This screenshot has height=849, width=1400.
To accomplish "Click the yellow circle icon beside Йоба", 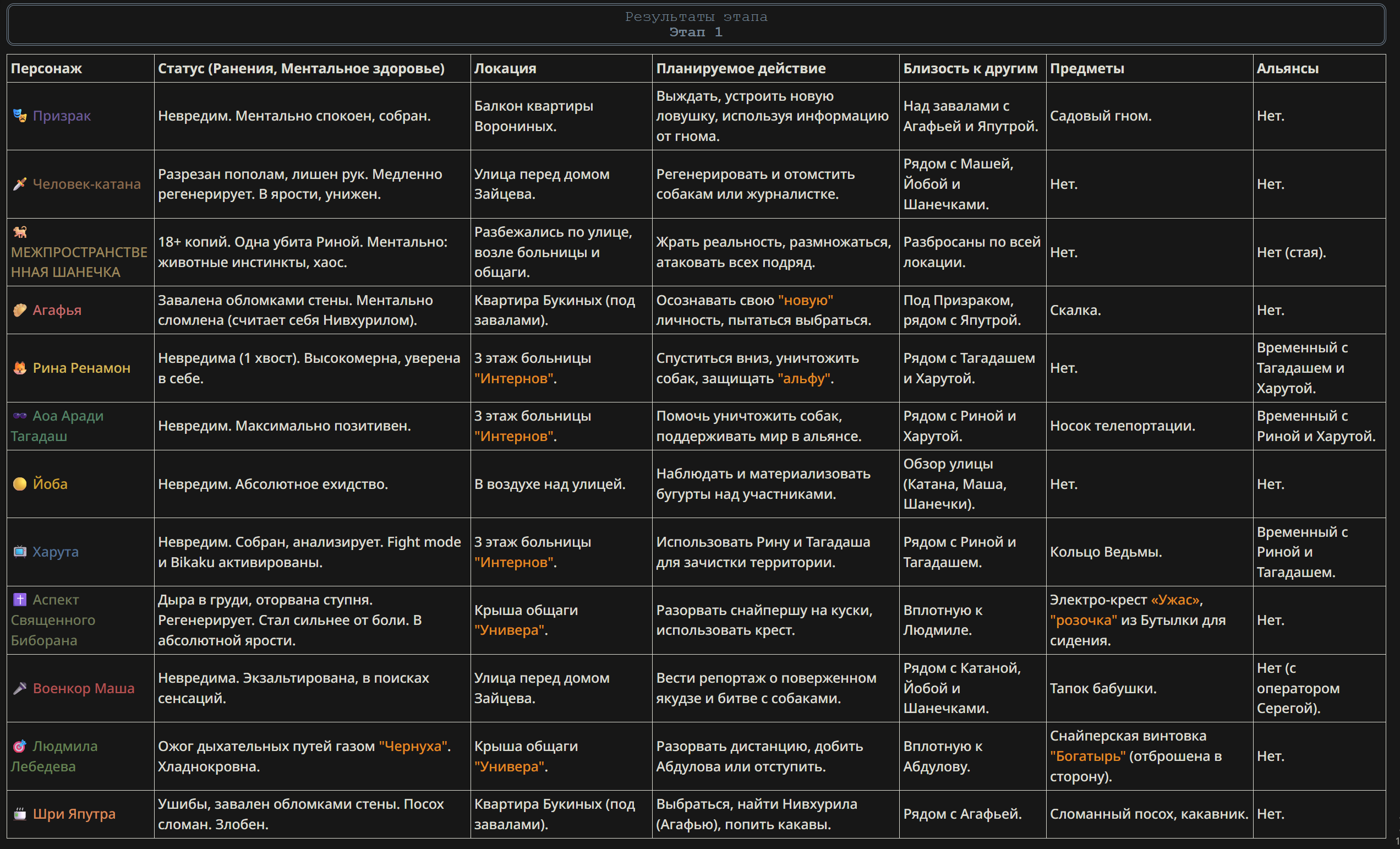I will (20, 484).
